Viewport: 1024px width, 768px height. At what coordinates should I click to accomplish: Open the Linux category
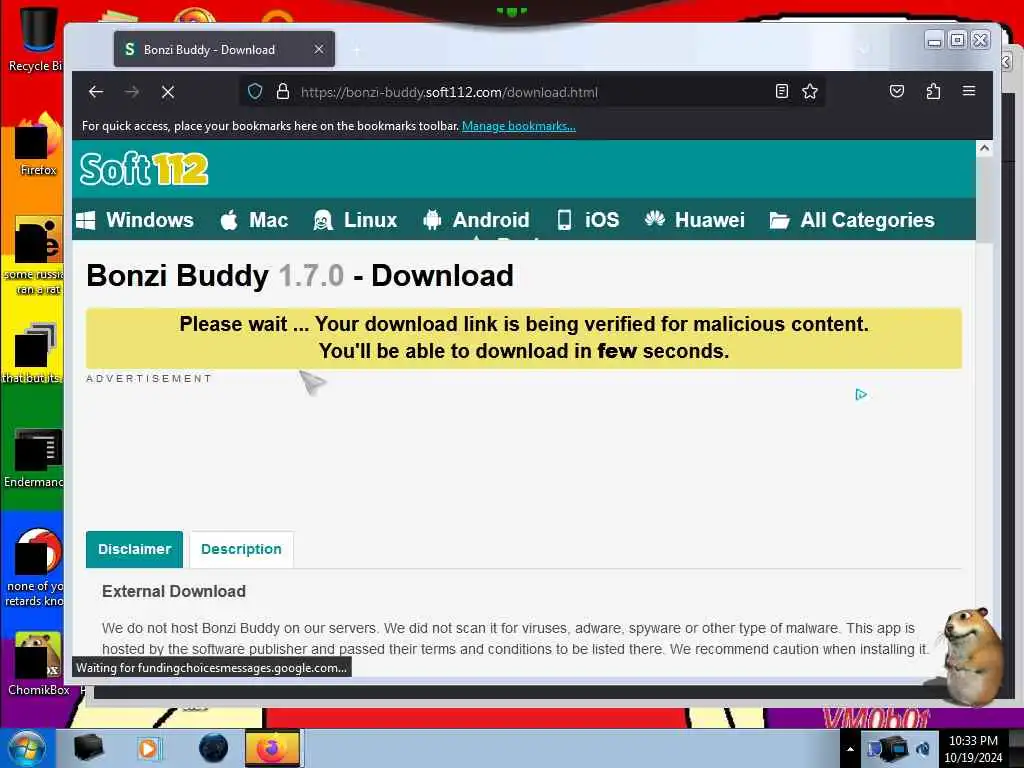(355, 220)
